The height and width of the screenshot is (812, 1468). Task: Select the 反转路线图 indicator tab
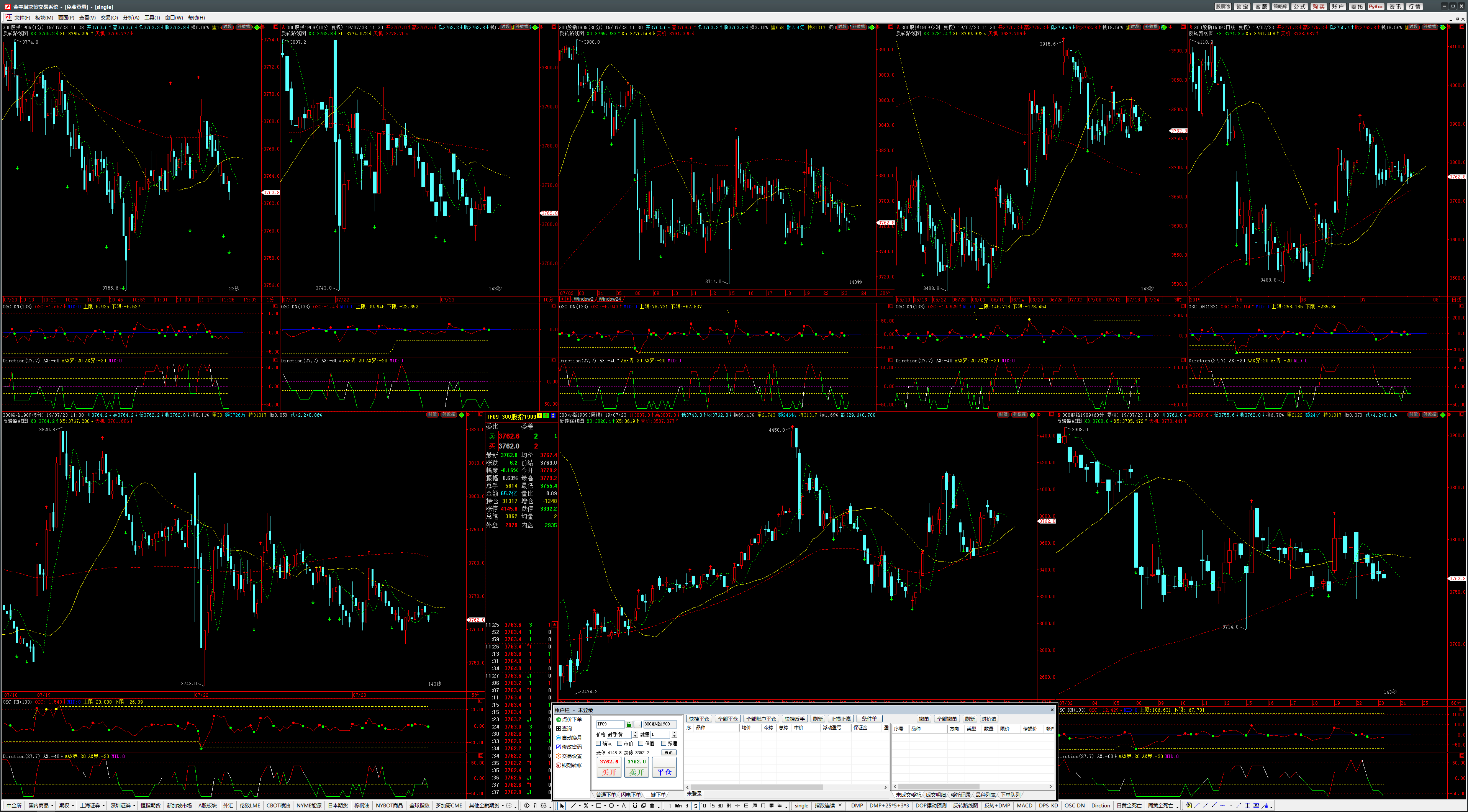click(965, 806)
